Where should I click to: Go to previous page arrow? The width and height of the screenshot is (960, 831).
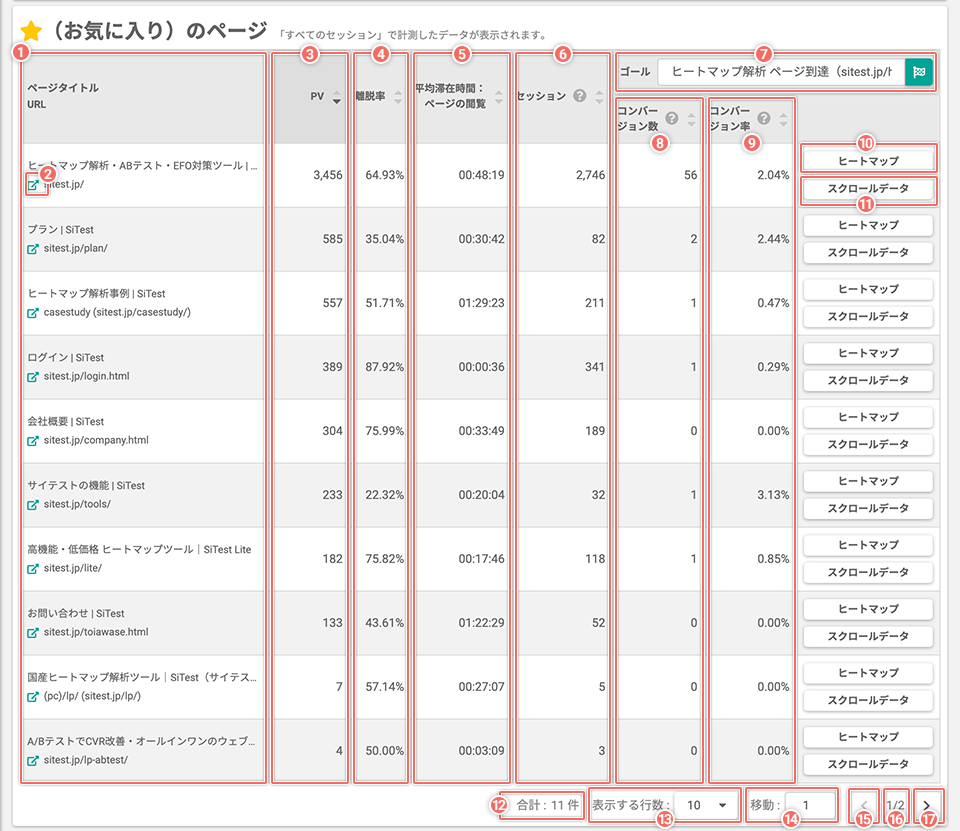click(x=864, y=805)
